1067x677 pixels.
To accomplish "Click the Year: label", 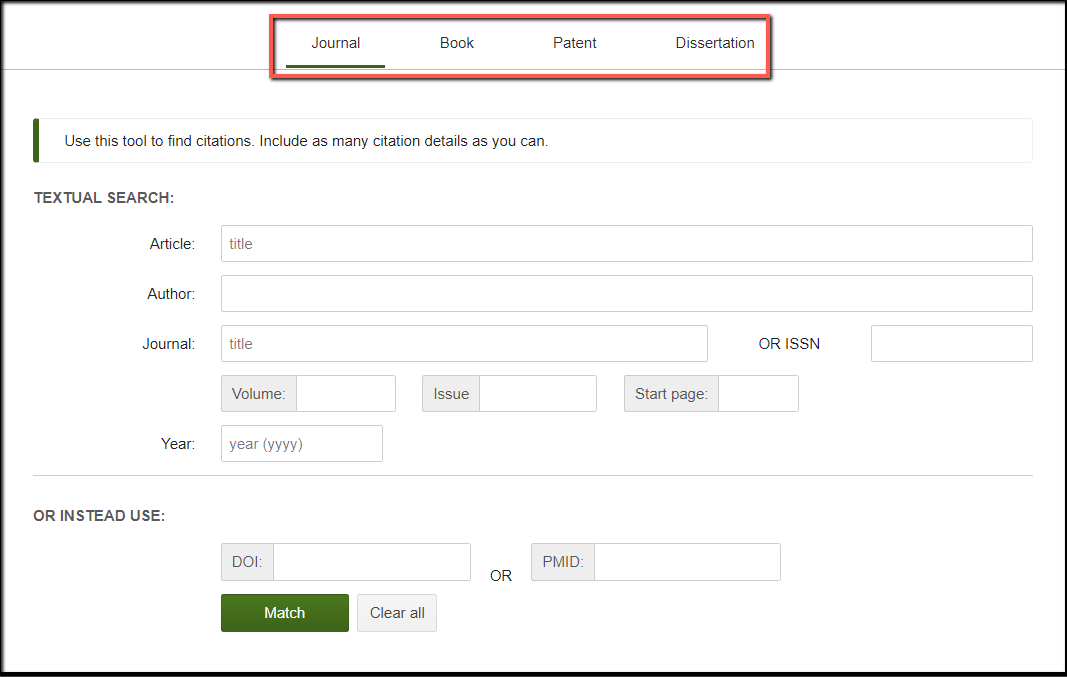I will (178, 444).
